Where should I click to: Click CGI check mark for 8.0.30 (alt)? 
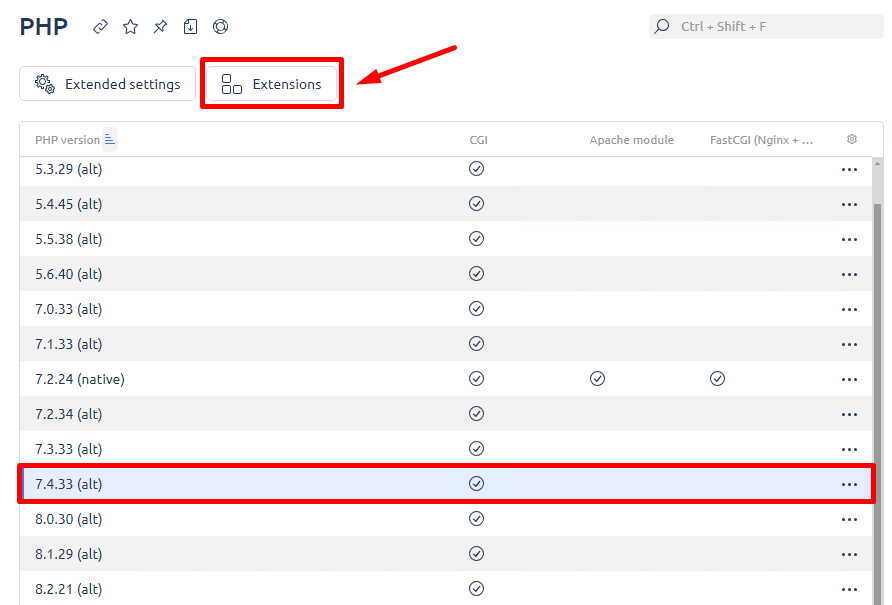click(476, 518)
